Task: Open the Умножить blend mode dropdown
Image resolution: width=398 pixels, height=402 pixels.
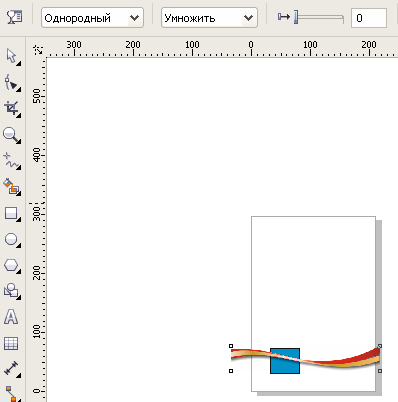Action: pyautogui.click(x=209, y=18)
